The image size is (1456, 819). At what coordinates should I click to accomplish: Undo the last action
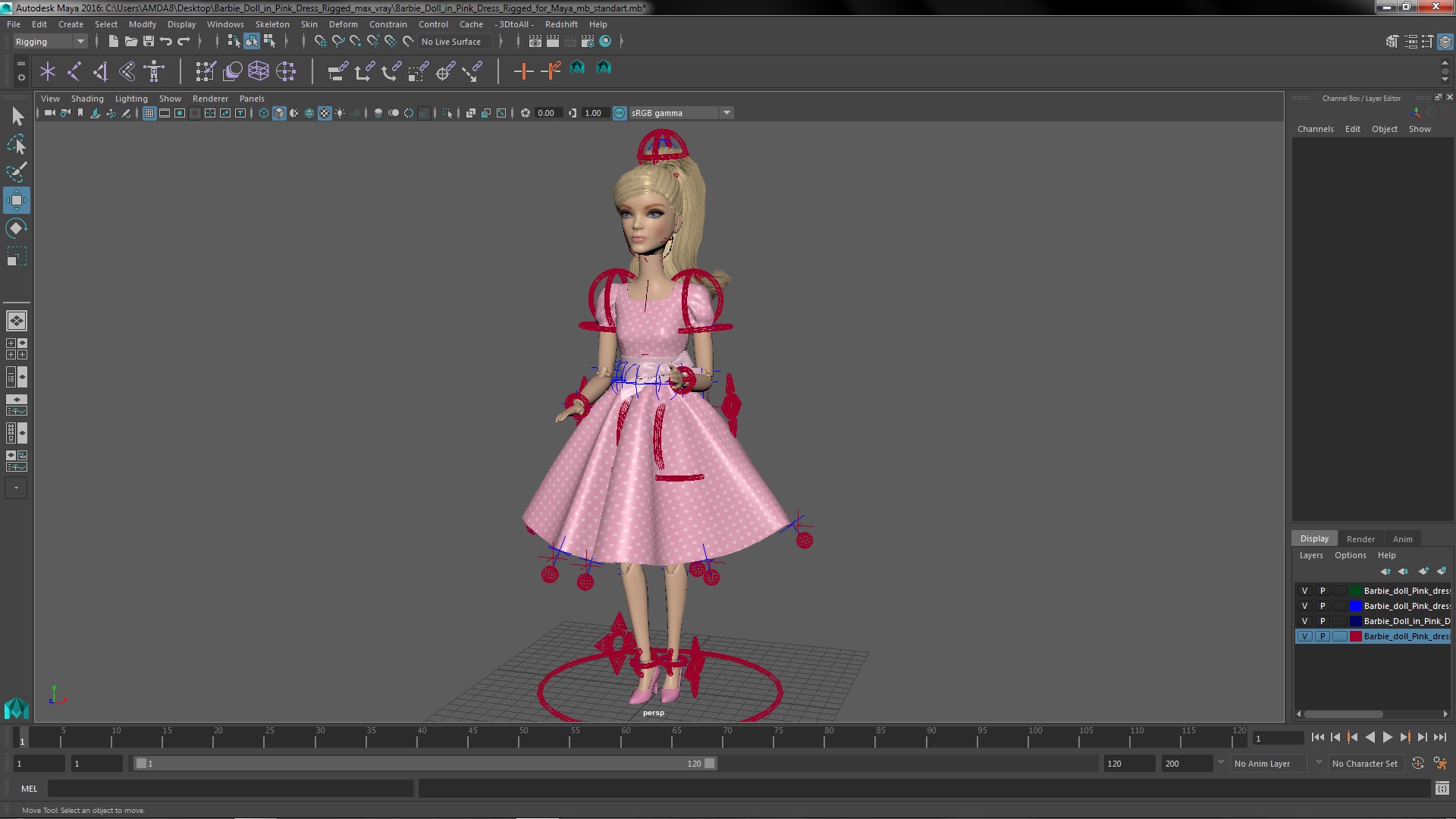click(x=166, y=42)
